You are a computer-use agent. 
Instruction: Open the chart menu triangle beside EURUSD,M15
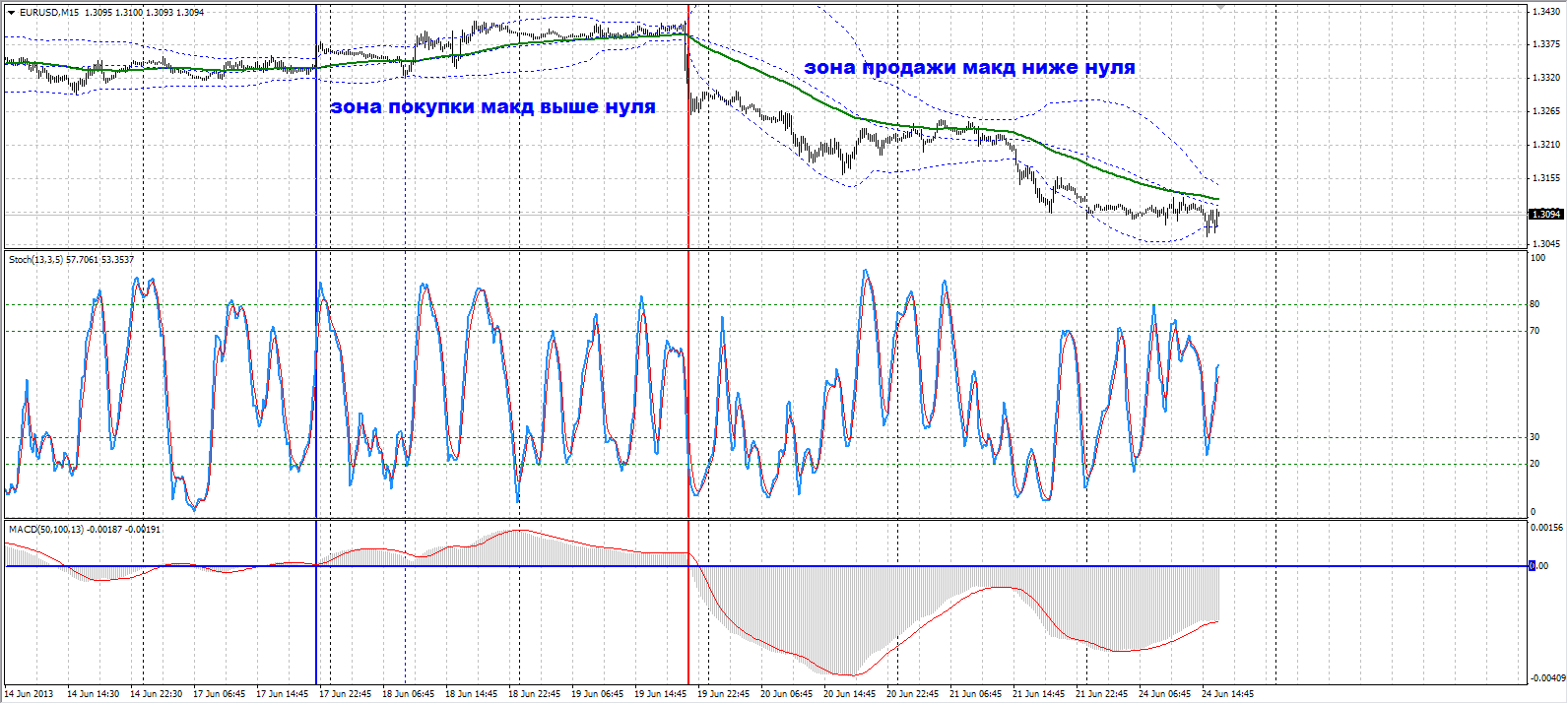(11, 13)
